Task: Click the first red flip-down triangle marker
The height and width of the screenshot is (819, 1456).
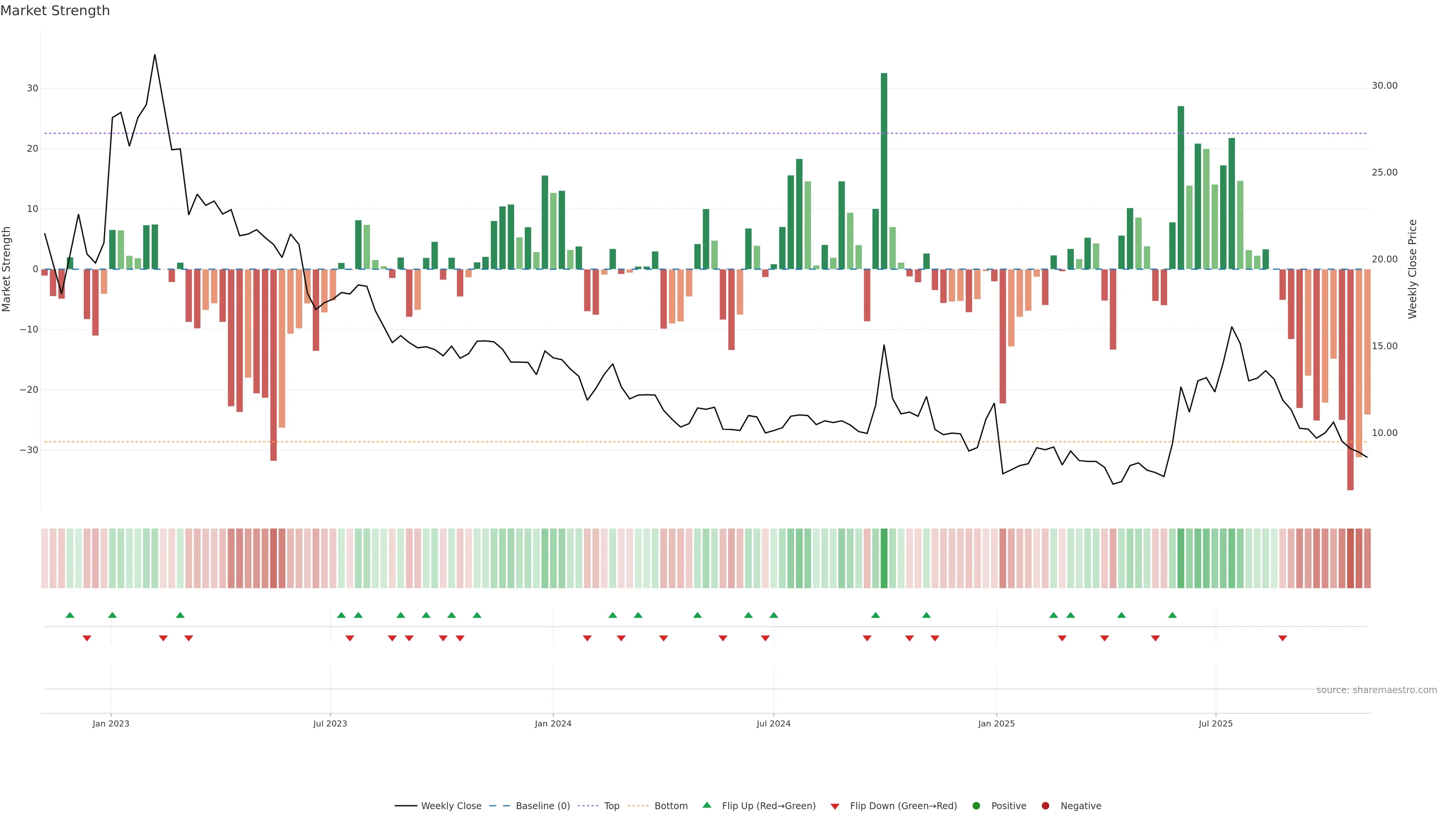Action: pos(87,638)
